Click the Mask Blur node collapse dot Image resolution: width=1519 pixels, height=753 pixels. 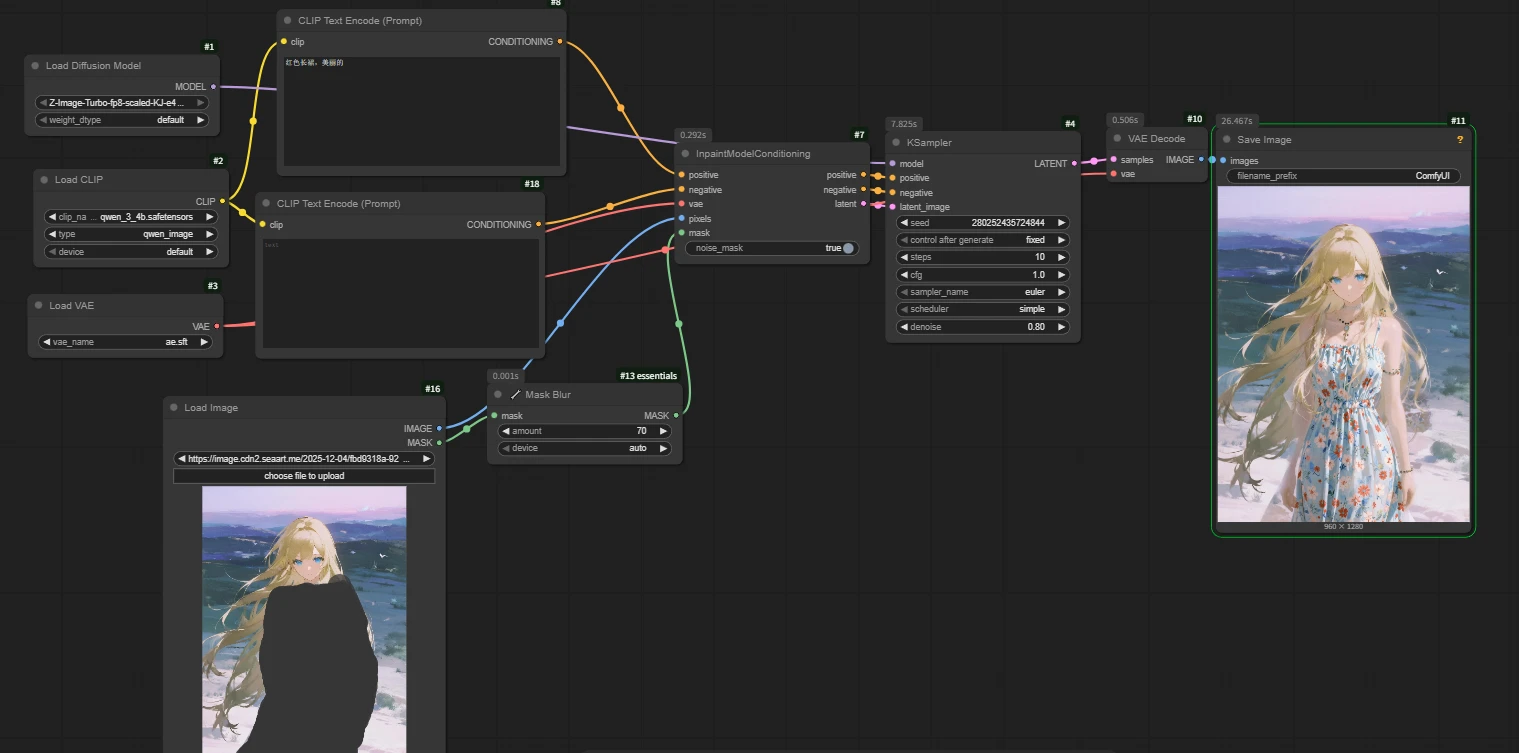(x=498, y=395)
